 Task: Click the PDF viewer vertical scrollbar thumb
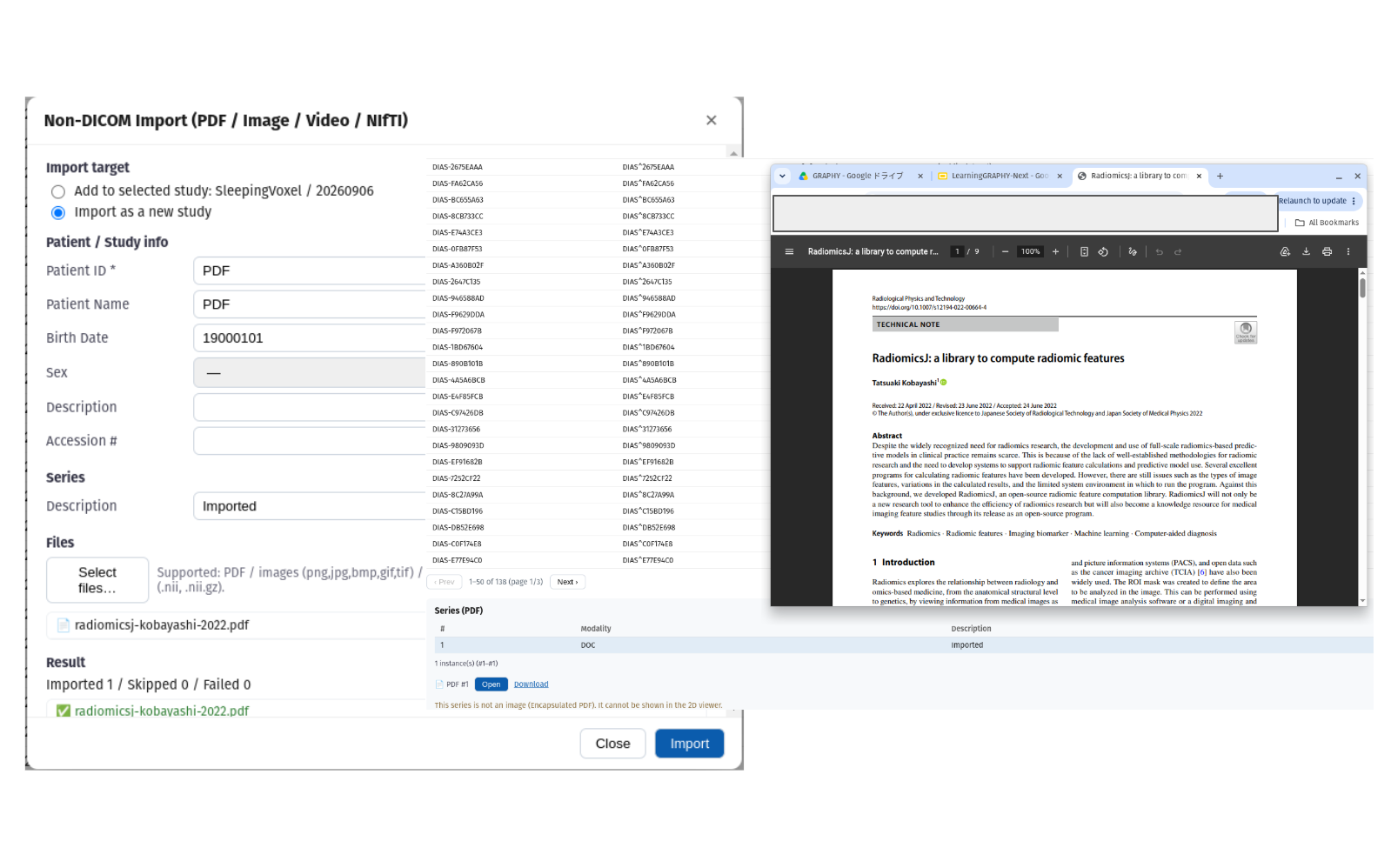coord(1362,288)
